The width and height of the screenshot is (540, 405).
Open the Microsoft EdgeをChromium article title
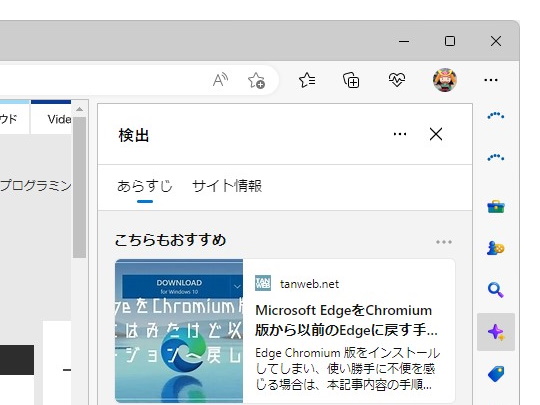pyautogui.click(x=346, y=320)
